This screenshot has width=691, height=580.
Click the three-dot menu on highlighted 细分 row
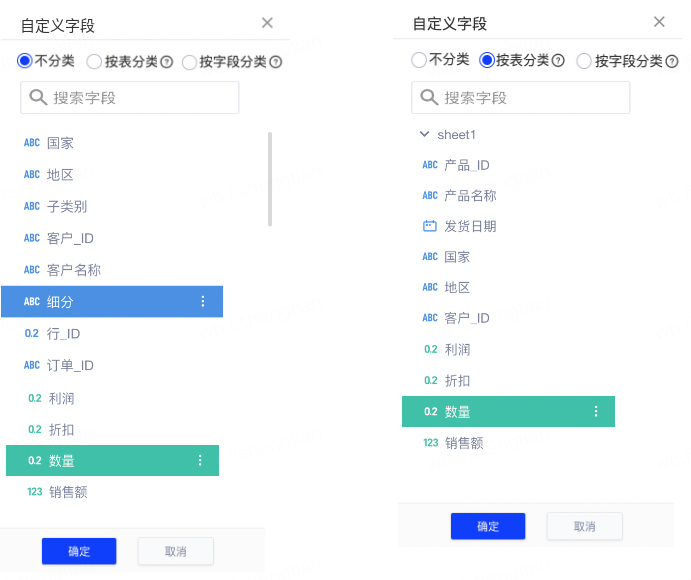pyautogui.click(x=203, y=301)
